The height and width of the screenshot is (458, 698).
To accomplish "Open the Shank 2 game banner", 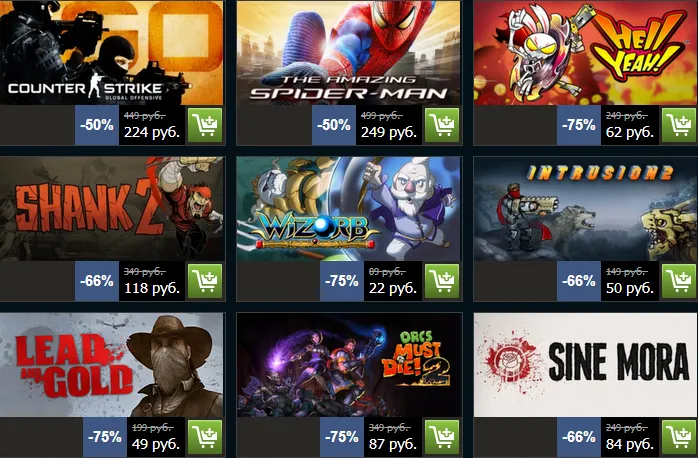I will [x=111, y=208].
